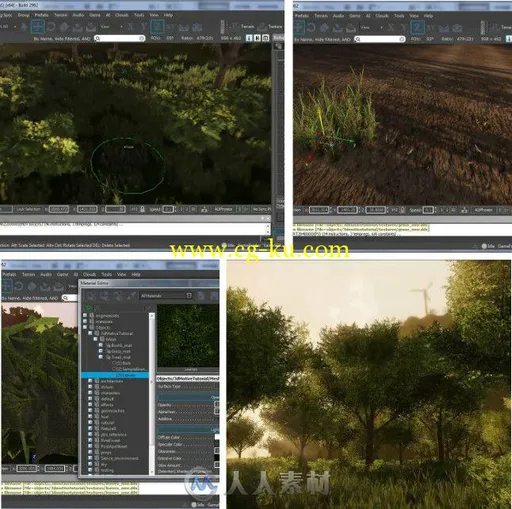The image size is (512, 509).
Task: Select the Move tool in top-left editor toolbar
Action: click(x=37, y=27)
